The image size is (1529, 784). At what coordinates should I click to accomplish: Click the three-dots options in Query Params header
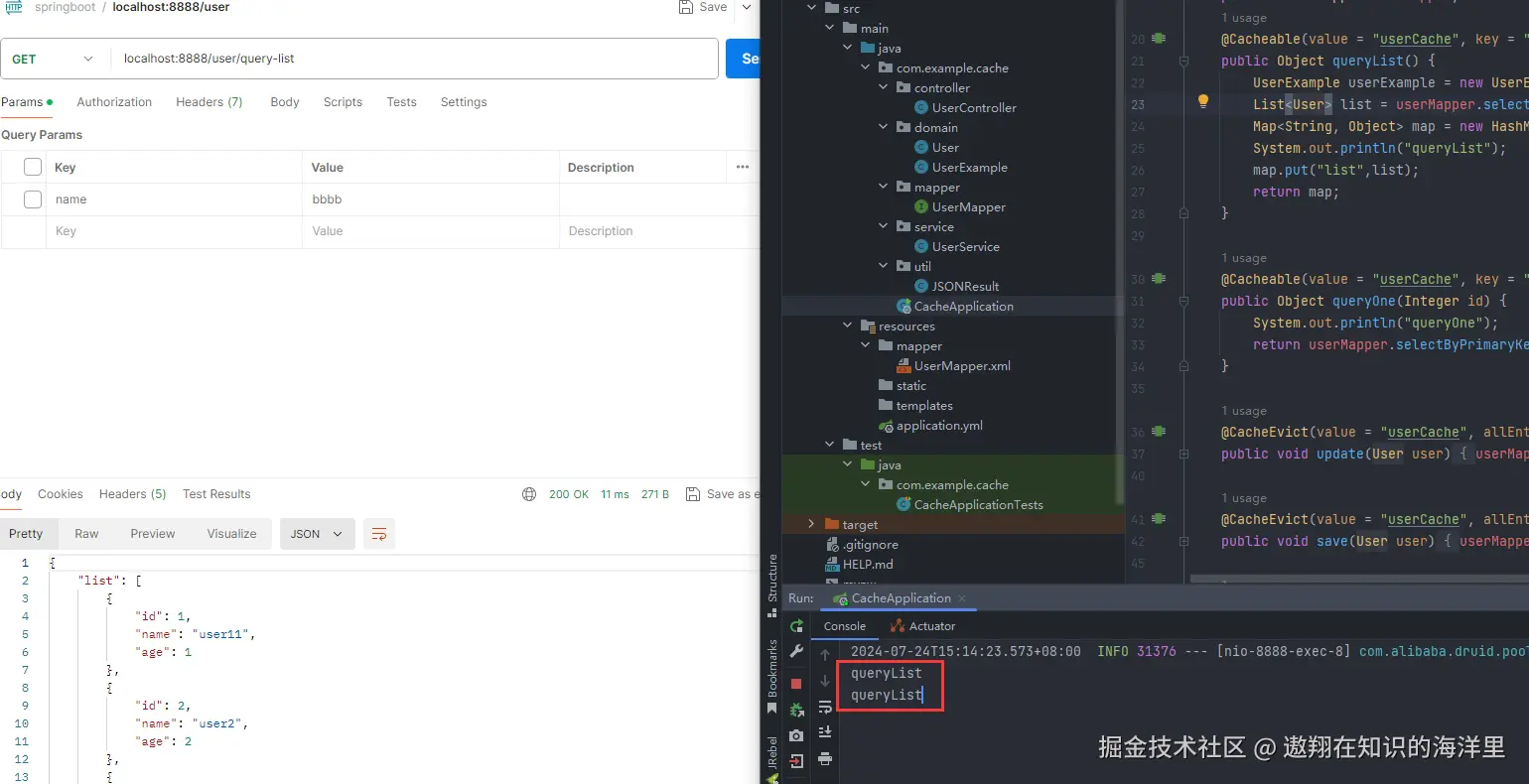(x=743, y=167)
